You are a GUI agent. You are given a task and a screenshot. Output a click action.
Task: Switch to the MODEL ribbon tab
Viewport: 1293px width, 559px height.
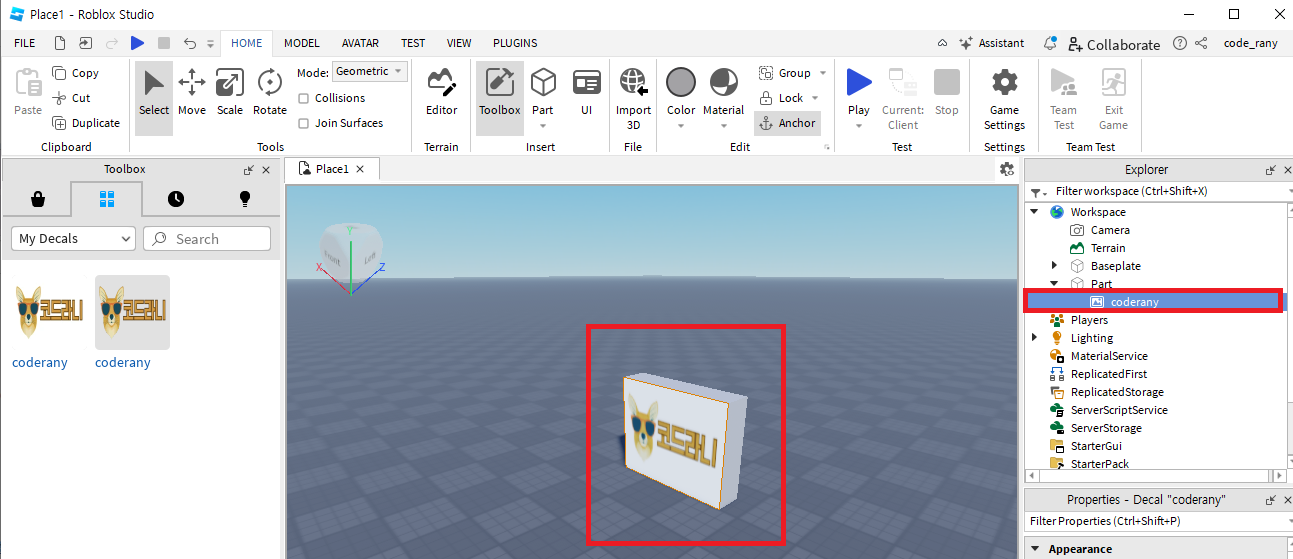point(302,43)
